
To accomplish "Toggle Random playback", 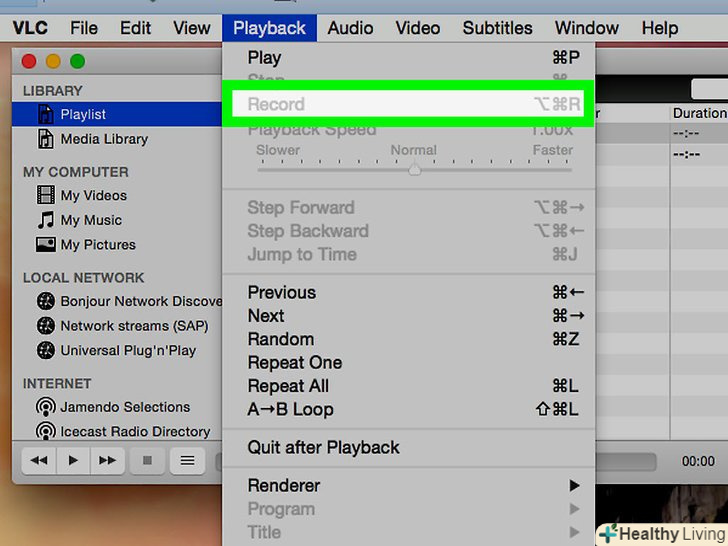I will click(x=409, y=339).
